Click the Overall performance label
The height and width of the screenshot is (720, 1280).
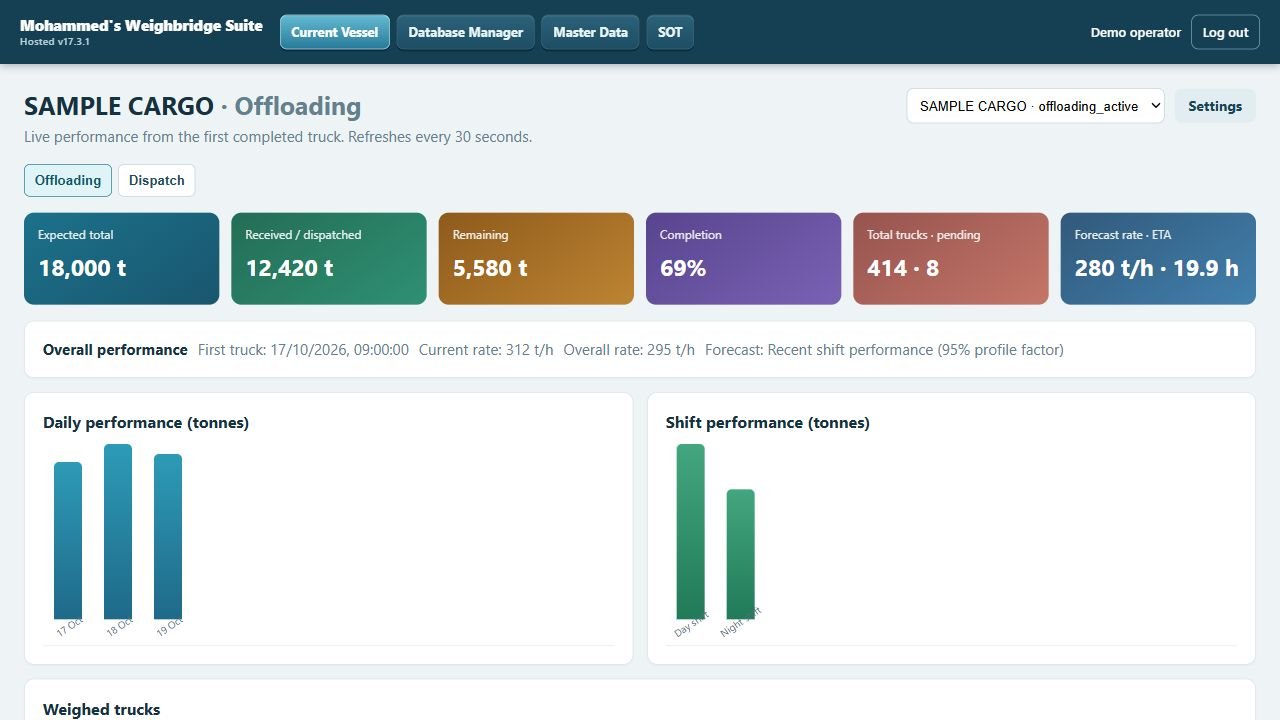(x=115, y=350)
